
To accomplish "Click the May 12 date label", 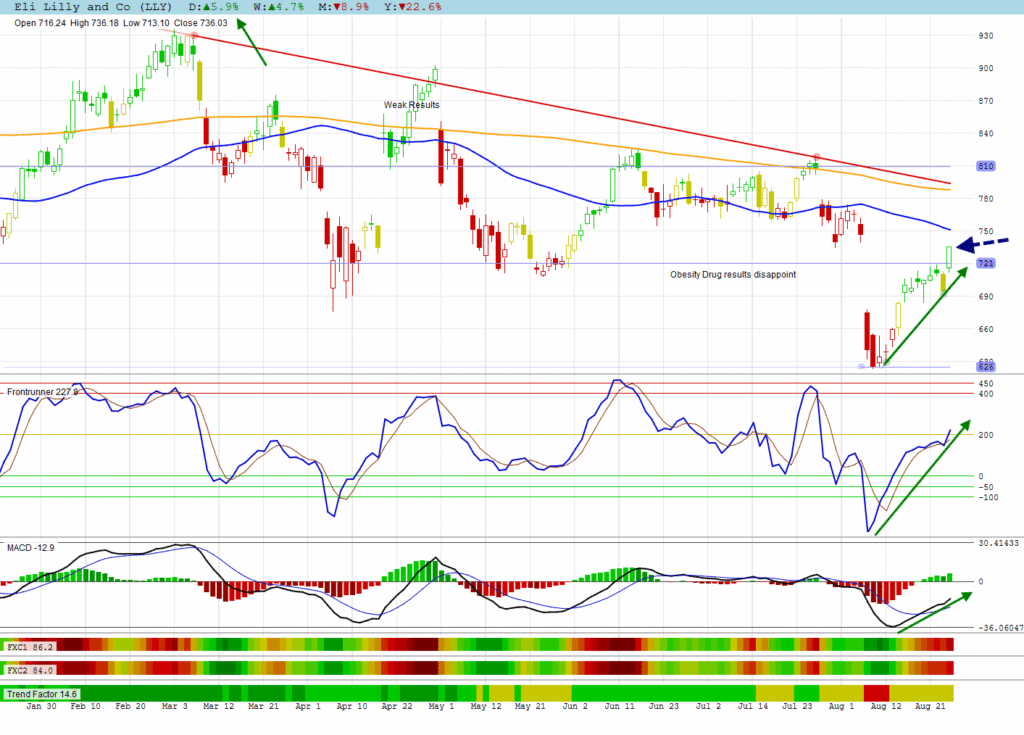I will click(486, 706).
